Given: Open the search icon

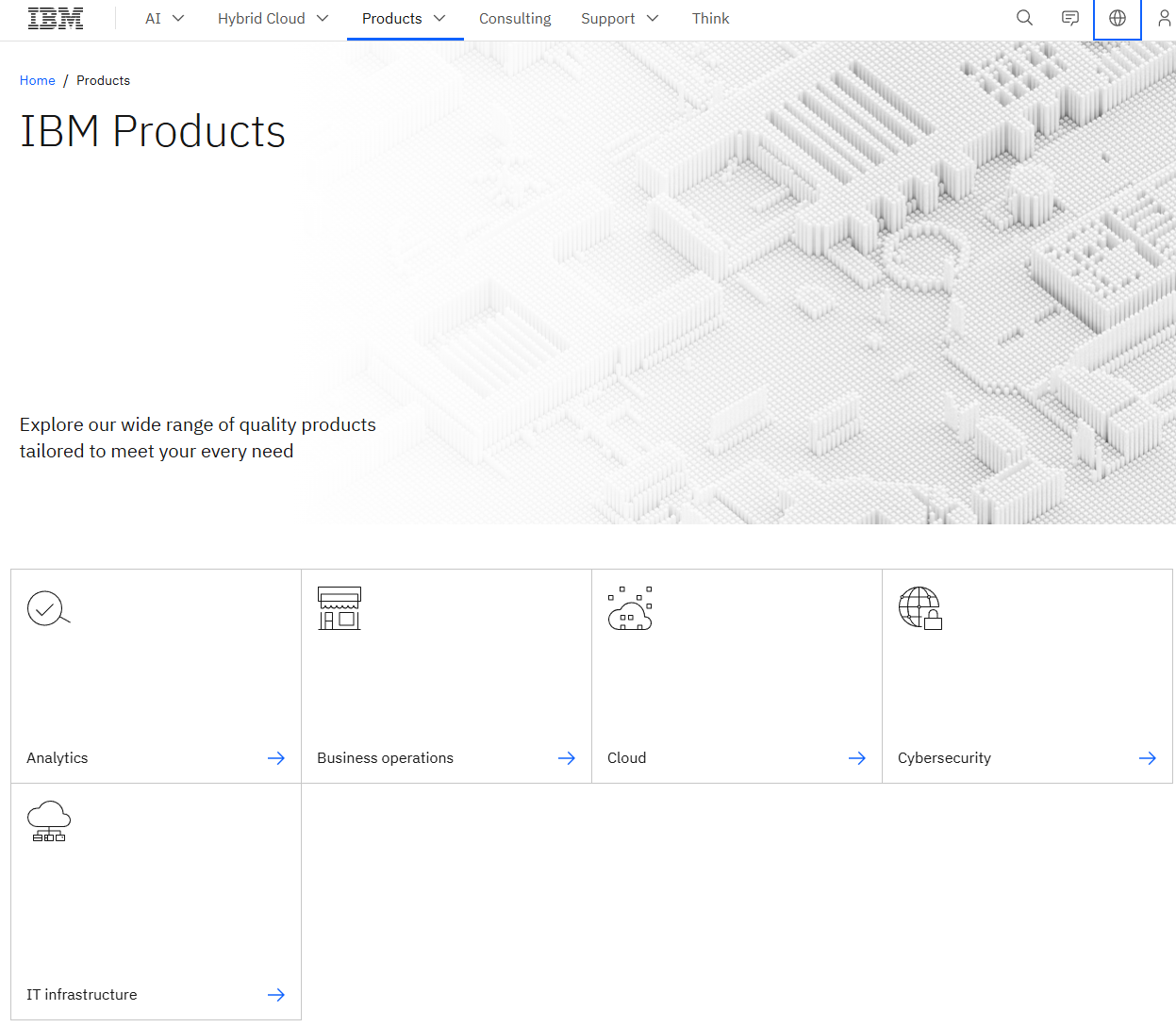Looking at the screenshot, I should tap(1024, 18).
